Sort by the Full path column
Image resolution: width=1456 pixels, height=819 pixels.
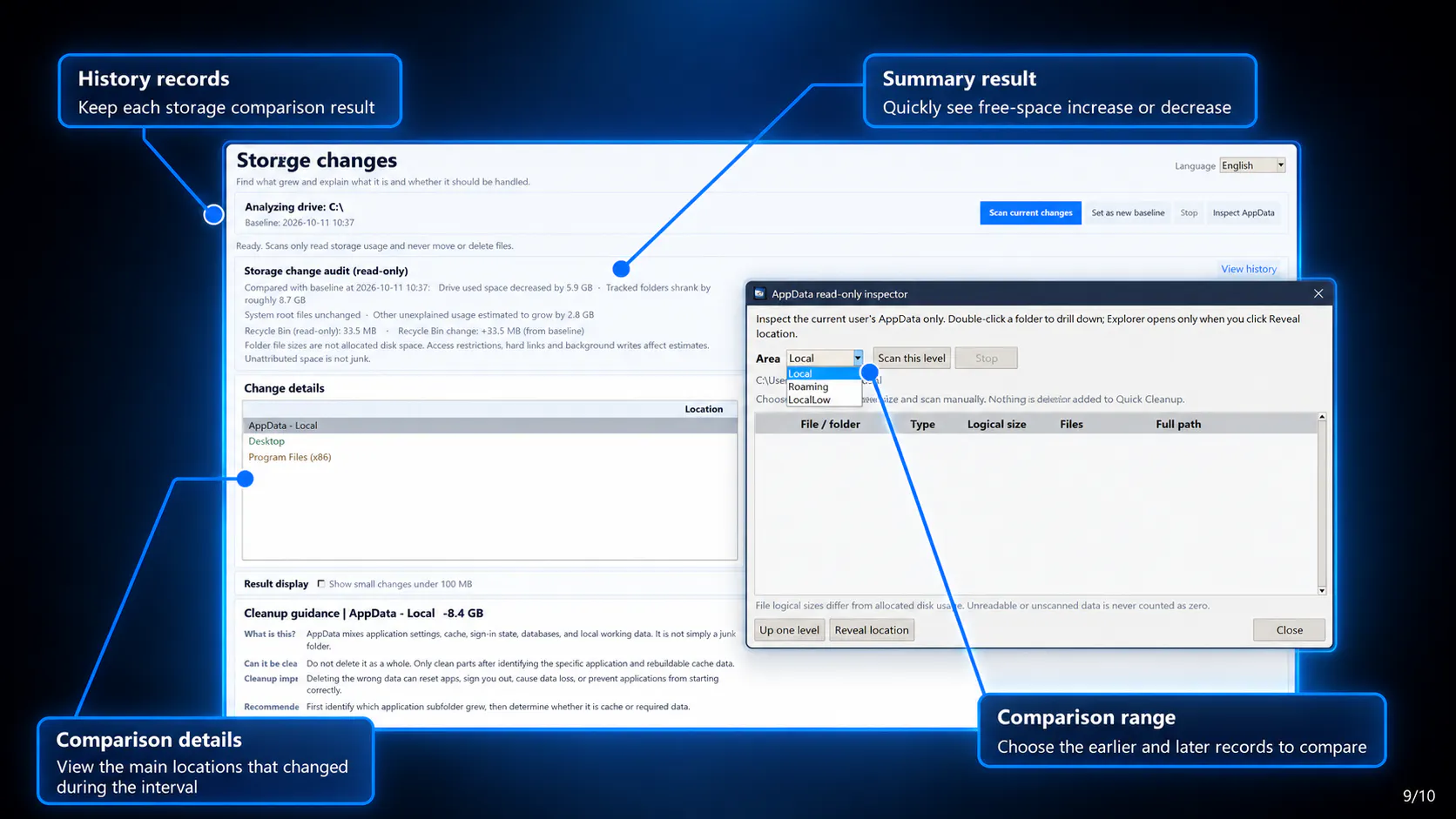point(1178,424)
